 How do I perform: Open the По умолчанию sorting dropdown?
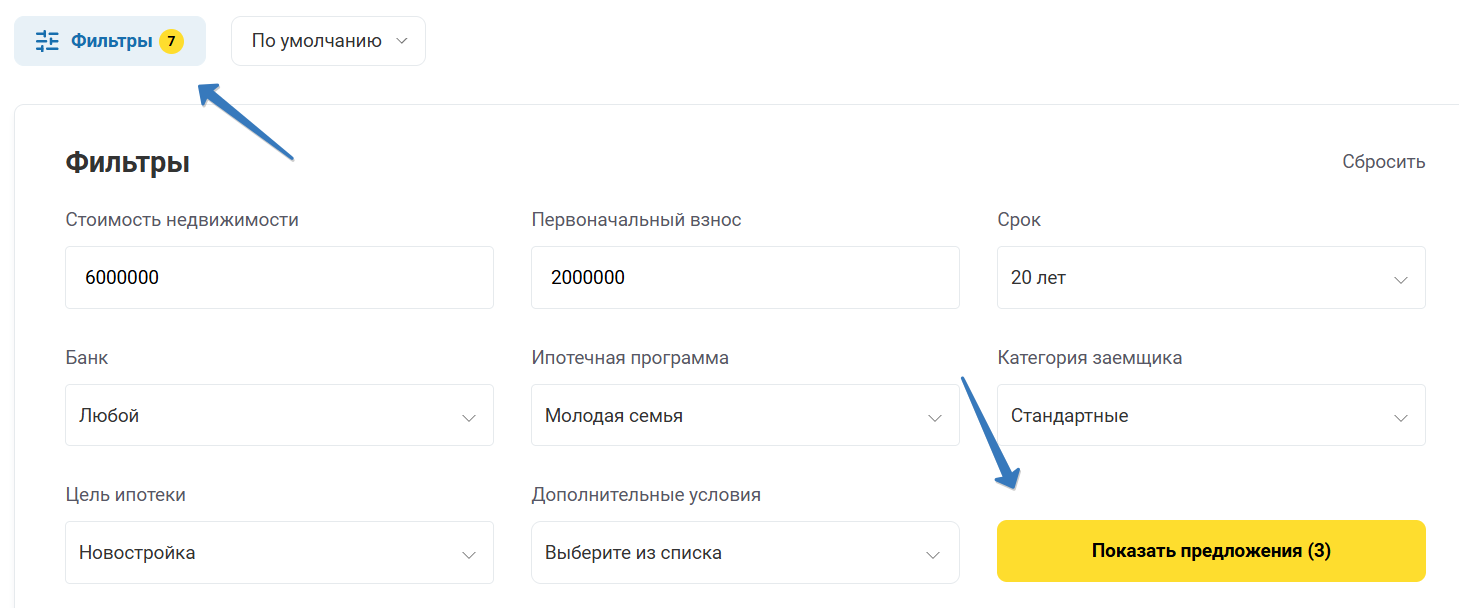(x=328, y=41)
